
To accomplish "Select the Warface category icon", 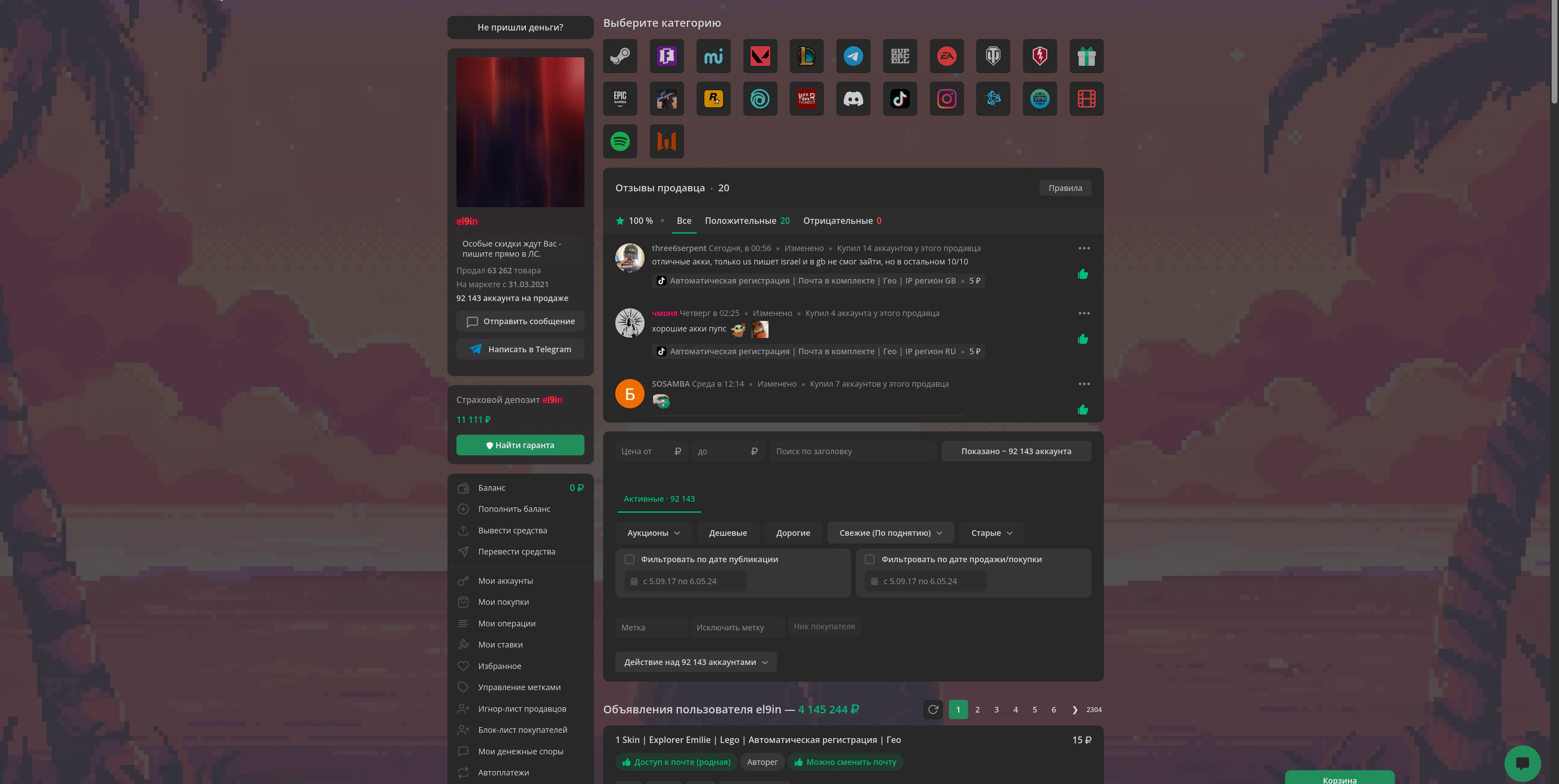I will (667, 141).
